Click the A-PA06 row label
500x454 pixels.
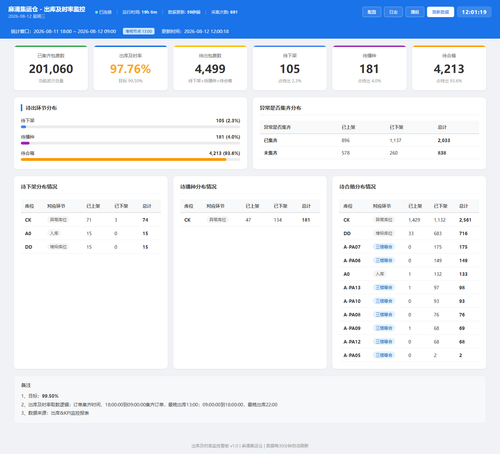tap(352, 261)
